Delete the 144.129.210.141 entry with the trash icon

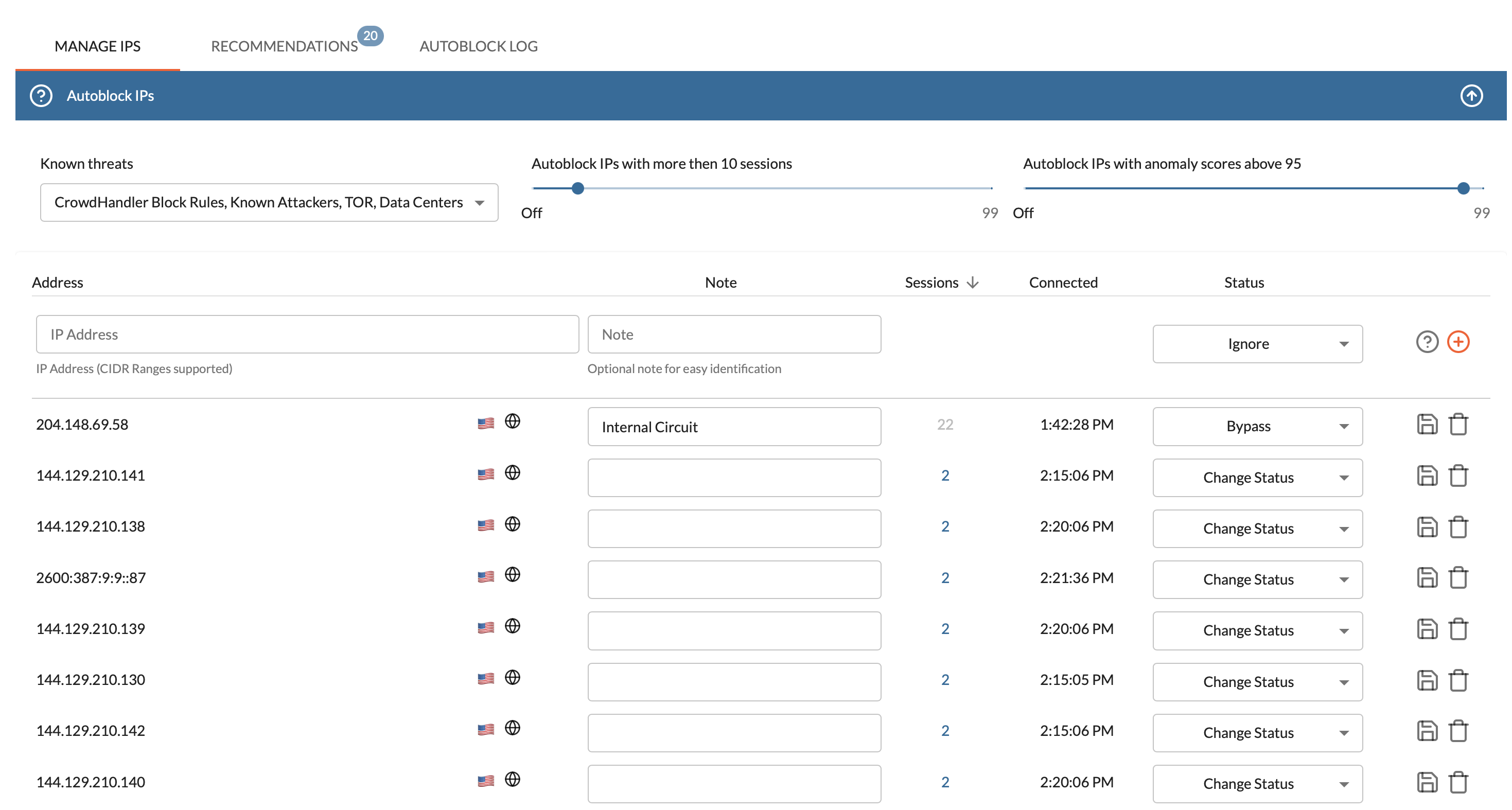(1458, 476)
